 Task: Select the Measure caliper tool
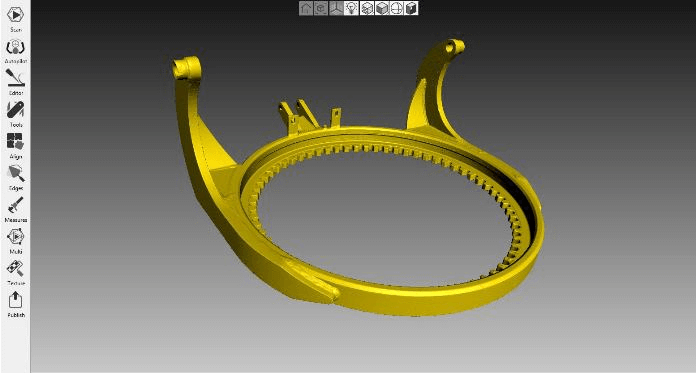coord(15,205)
